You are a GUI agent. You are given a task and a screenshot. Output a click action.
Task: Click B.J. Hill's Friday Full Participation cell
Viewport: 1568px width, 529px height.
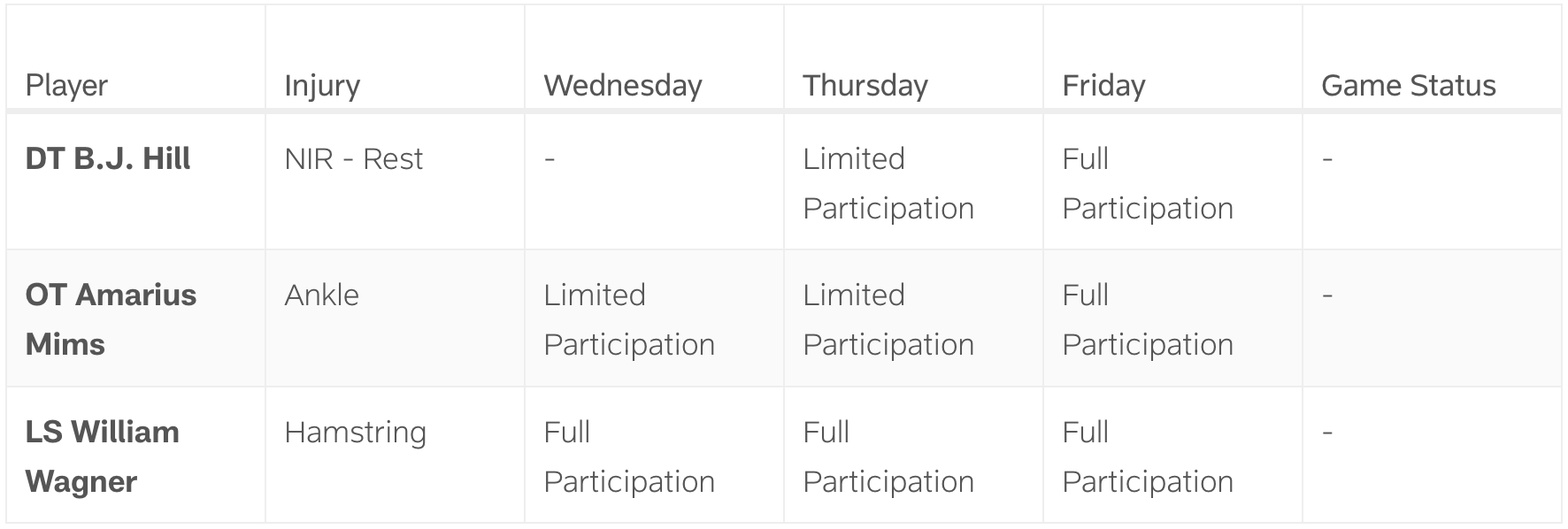coord(1147,183)
